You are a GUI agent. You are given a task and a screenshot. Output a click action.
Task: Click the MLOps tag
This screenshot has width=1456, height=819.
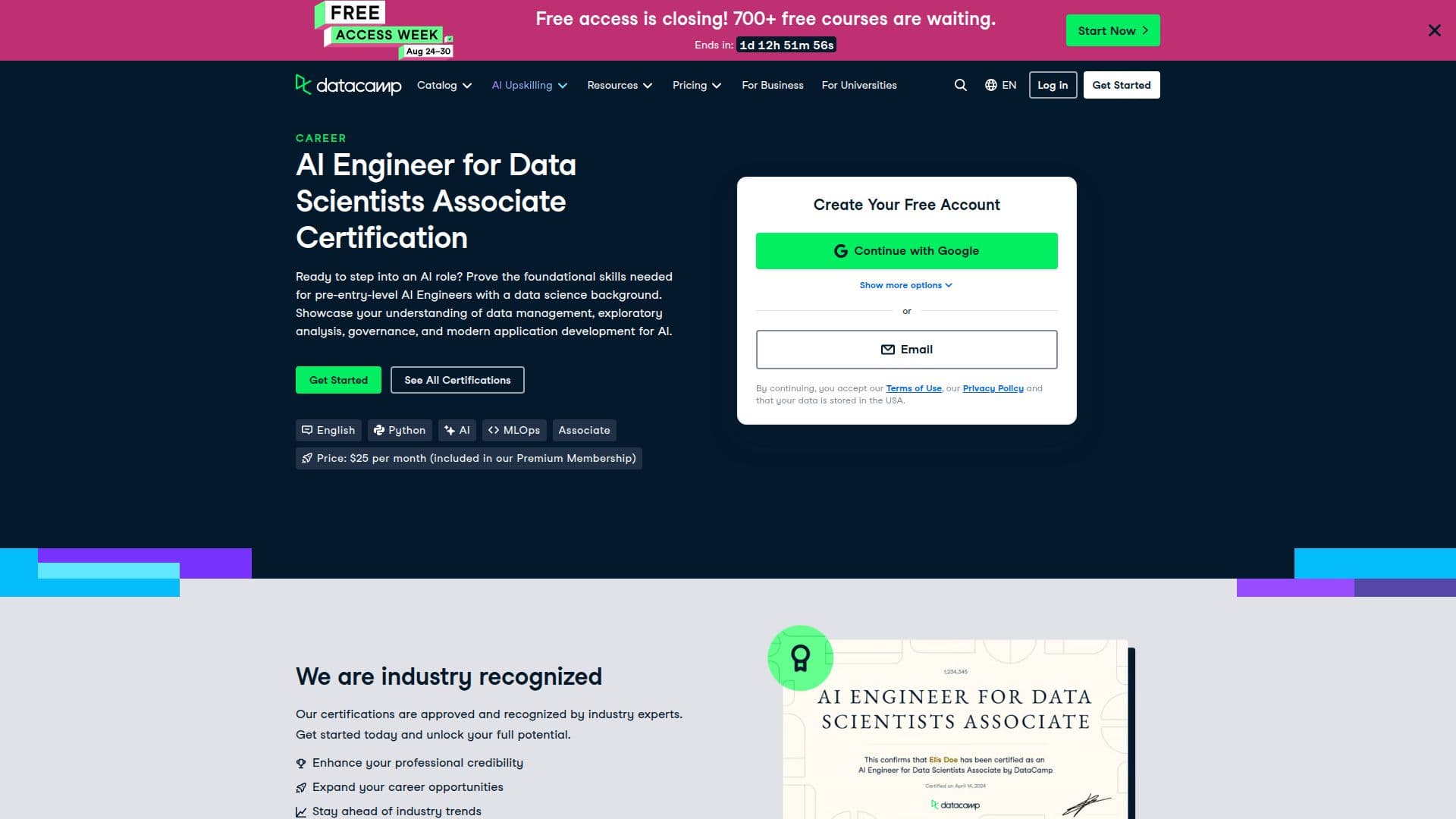point(514,430)
